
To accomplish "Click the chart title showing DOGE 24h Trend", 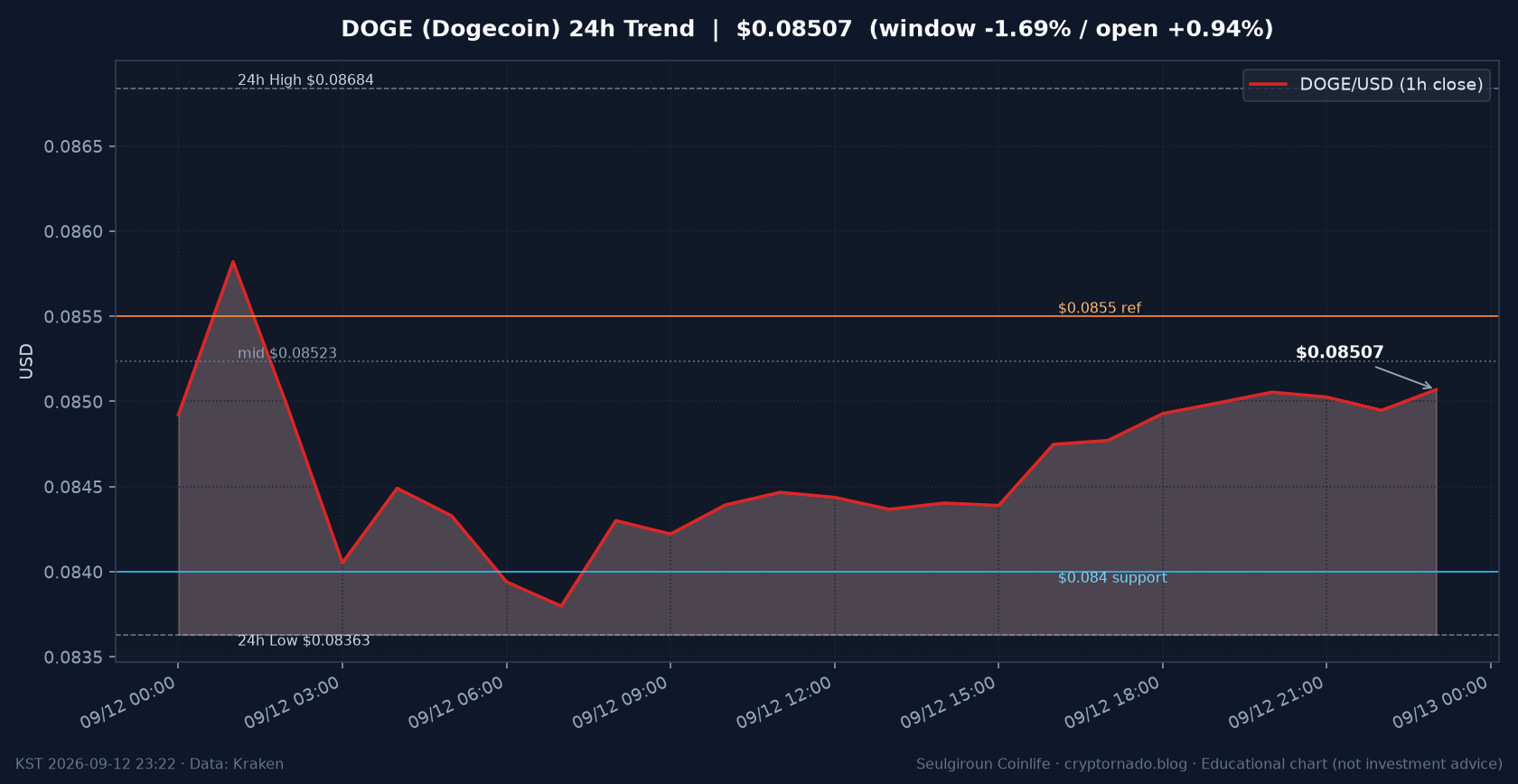I will [x=807, y=29].
